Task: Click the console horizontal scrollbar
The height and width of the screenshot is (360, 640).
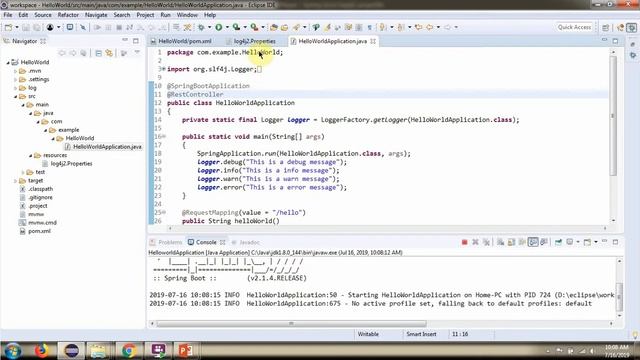Action: (291, 324)
